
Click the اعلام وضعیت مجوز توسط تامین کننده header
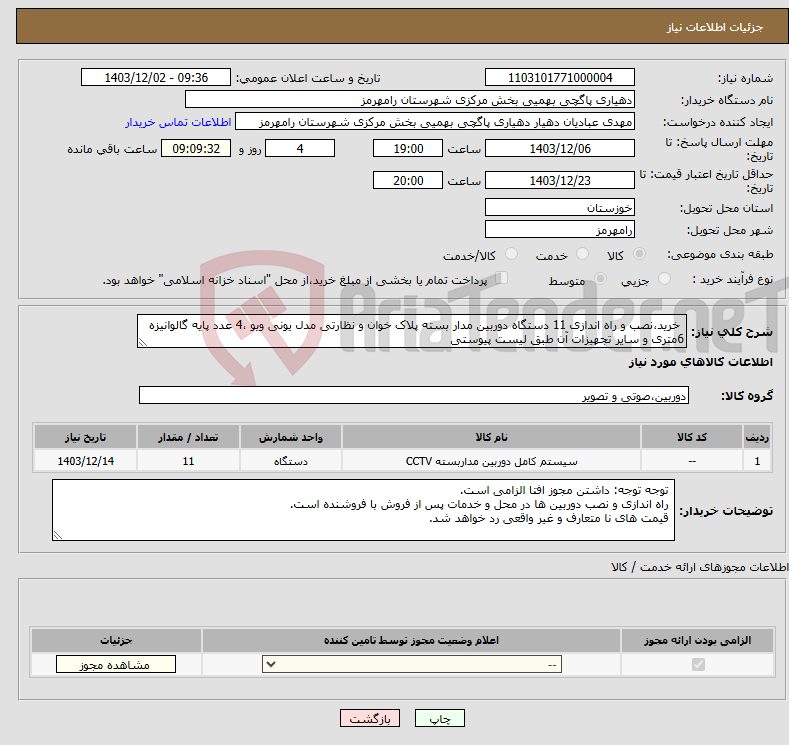pos(411,640)
